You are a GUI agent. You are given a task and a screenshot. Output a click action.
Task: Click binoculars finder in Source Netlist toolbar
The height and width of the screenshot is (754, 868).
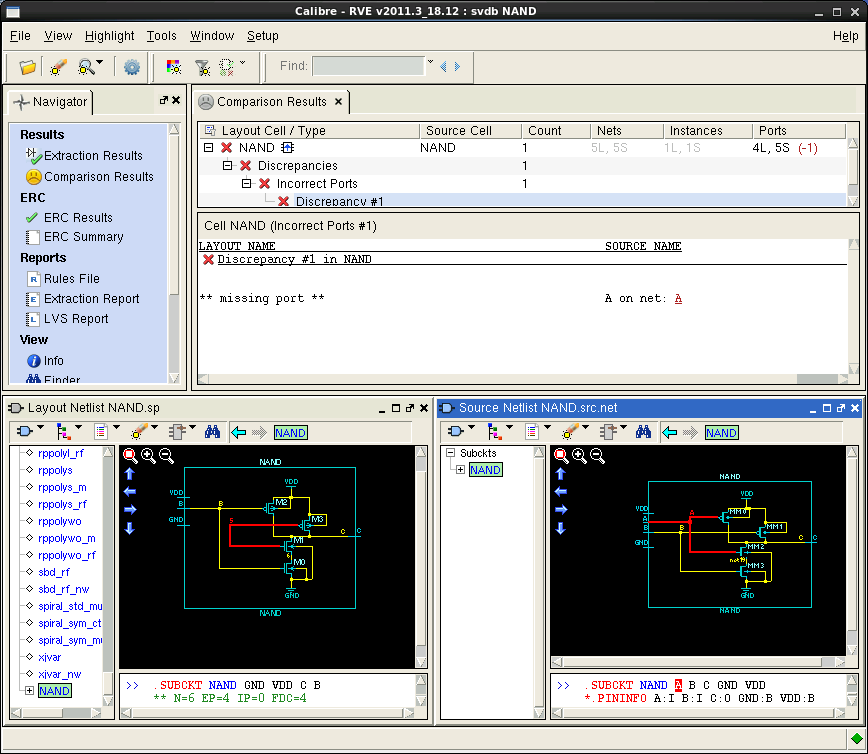point(643,432)
